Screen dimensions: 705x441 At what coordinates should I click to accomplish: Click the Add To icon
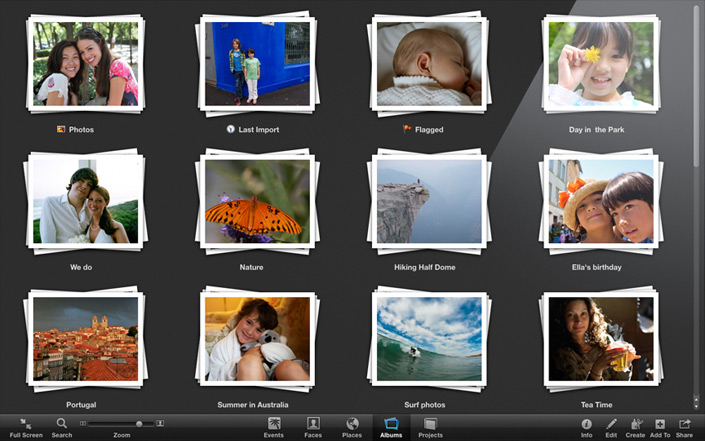click(660, 424)
